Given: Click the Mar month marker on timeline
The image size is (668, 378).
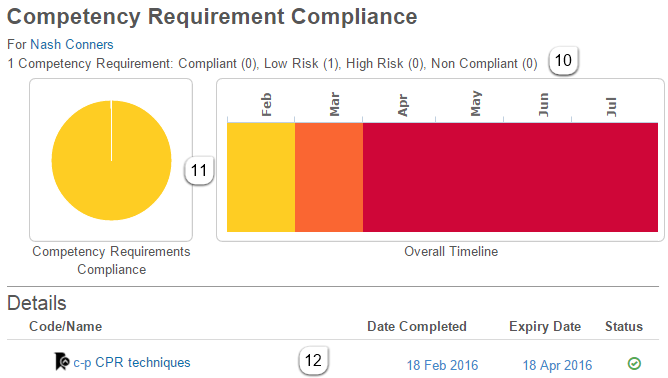Looking at the screenshot, I should [334, 104].
